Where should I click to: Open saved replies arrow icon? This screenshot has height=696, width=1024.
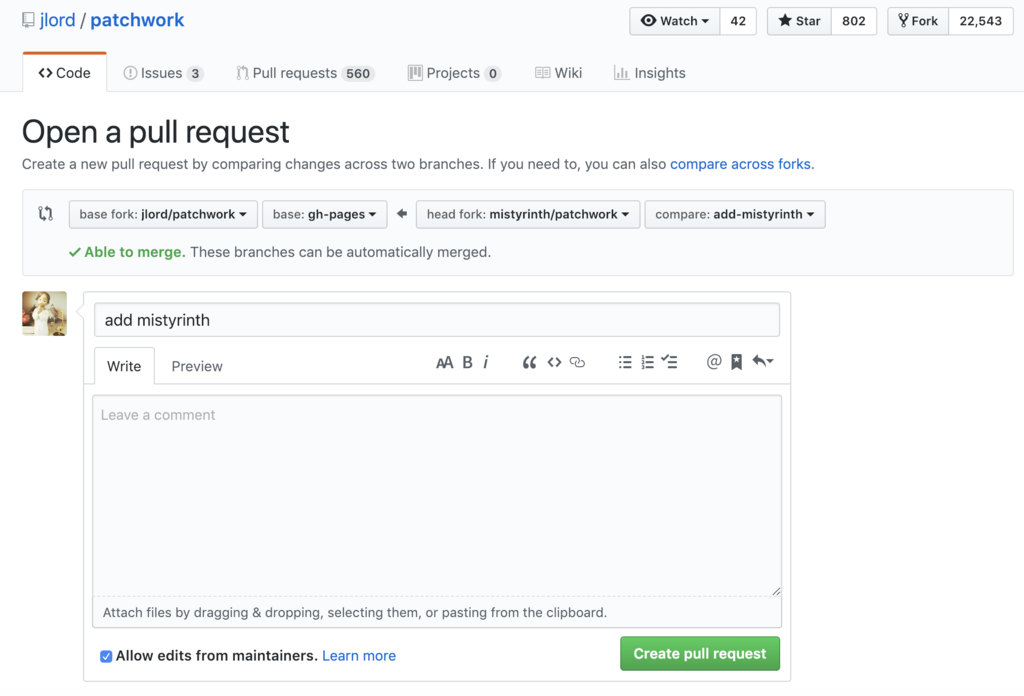coord(763,361)
